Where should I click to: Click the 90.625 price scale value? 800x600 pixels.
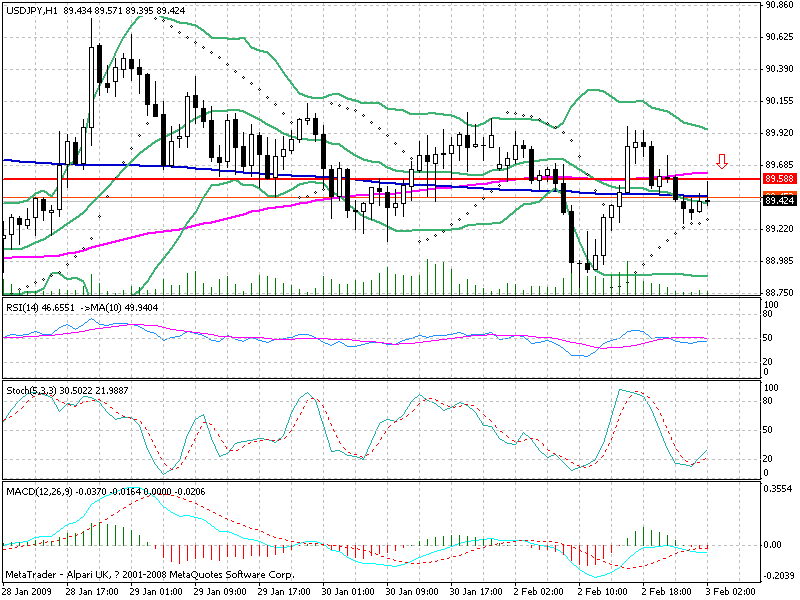coord(780,37)
